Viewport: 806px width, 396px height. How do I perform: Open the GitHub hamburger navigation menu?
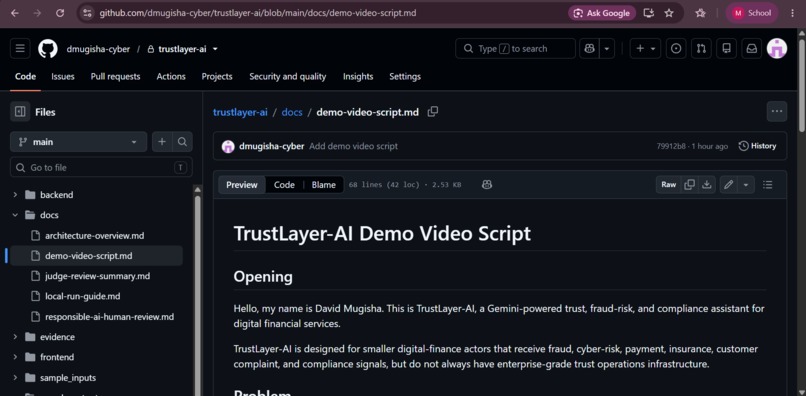[20, 49]
